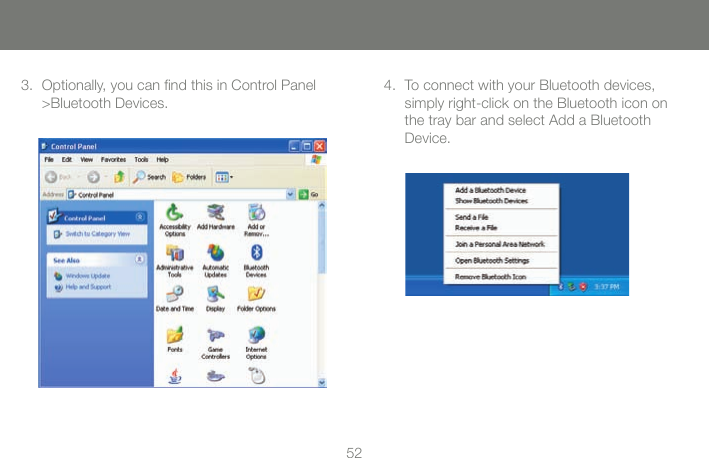
Task: Open Add or Remove Programs icon
Action: (256, 220)
